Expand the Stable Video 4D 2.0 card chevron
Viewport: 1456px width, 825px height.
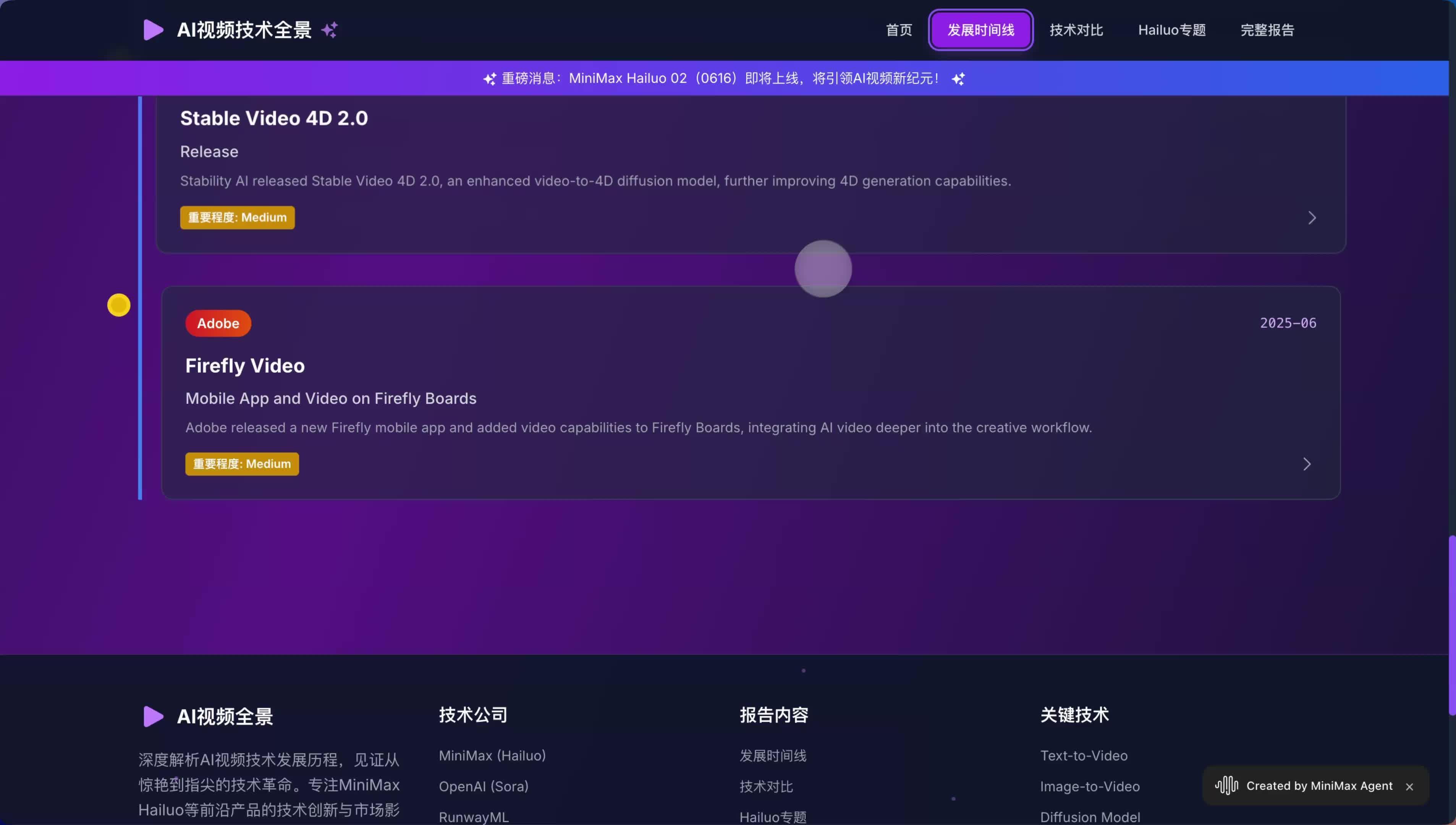[x=1312, y=218]
